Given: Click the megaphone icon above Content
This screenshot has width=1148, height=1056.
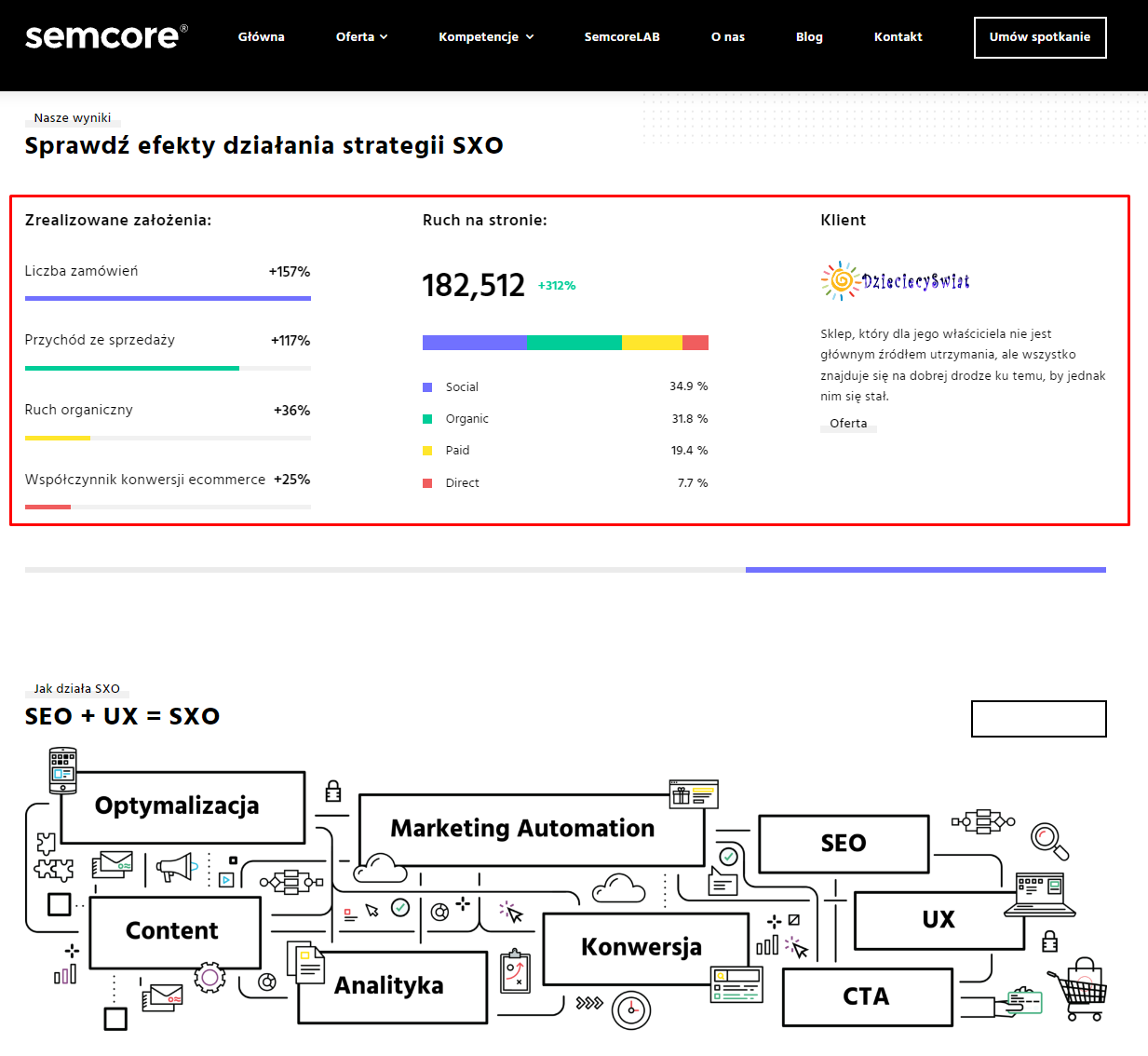Looking at the screenshot, I should [x=175, y=868].
